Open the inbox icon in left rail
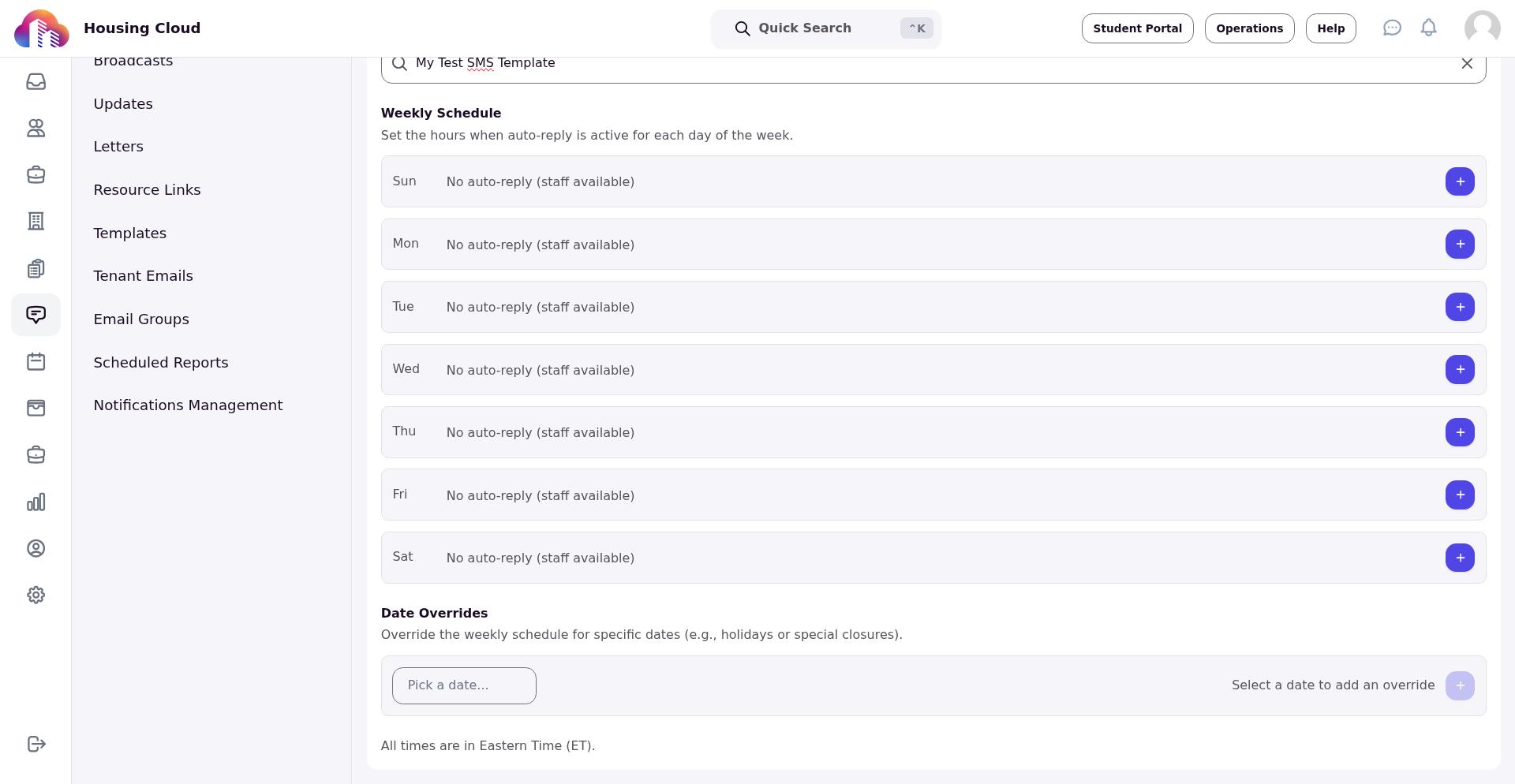This screenshot has width=1515, height=784. [x=36, y=82]
